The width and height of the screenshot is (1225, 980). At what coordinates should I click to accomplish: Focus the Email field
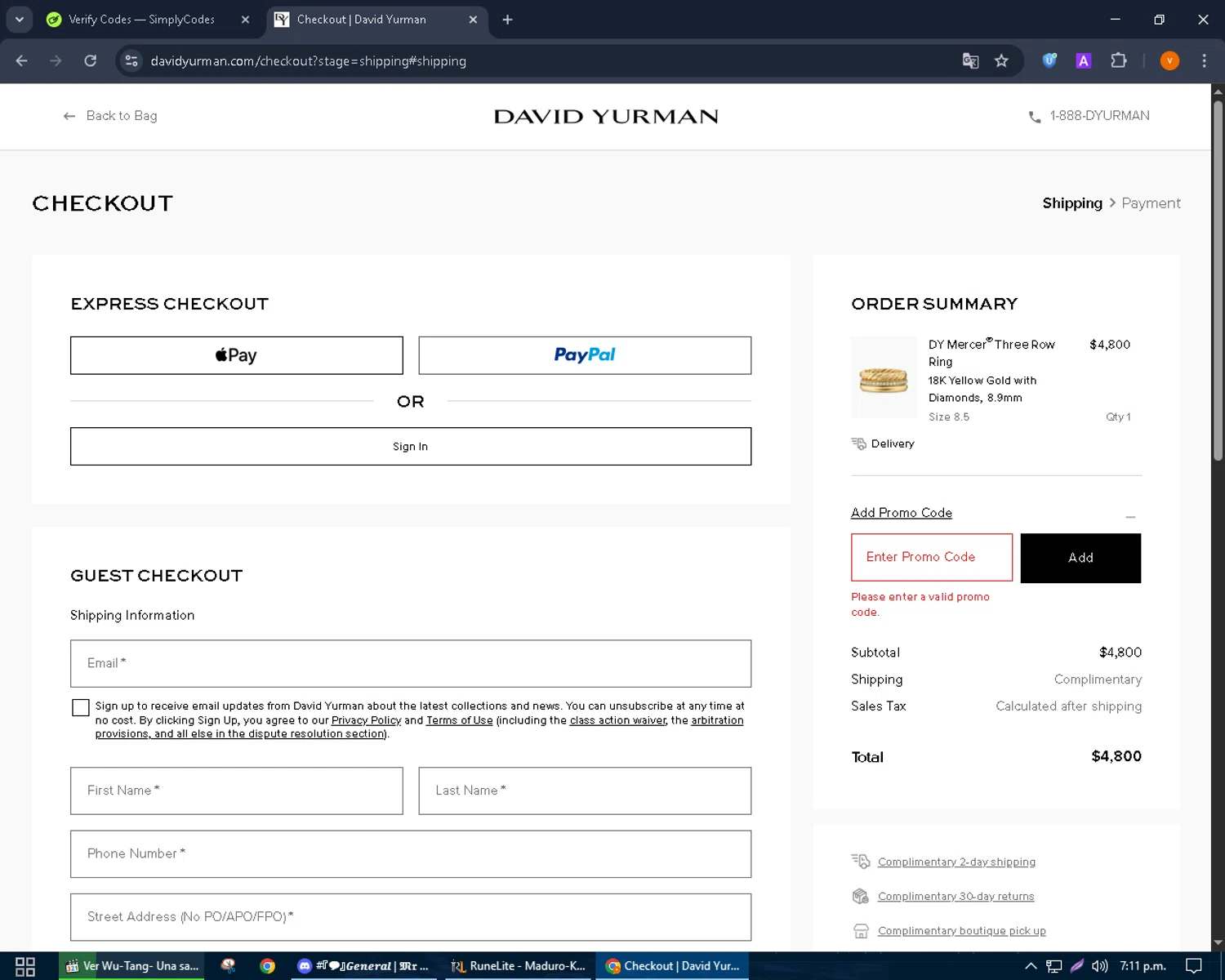(x=411, y=664)
